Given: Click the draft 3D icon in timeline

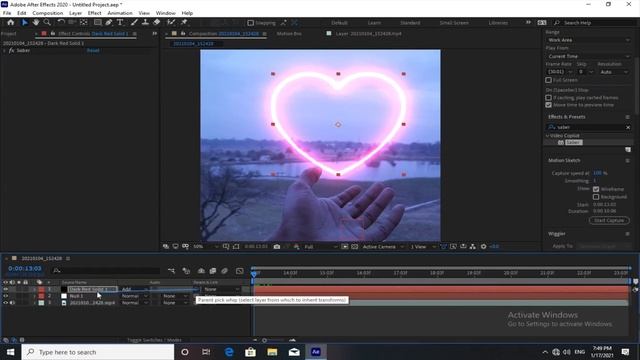Looking at the screenshot, I should (x=186, y=271).
